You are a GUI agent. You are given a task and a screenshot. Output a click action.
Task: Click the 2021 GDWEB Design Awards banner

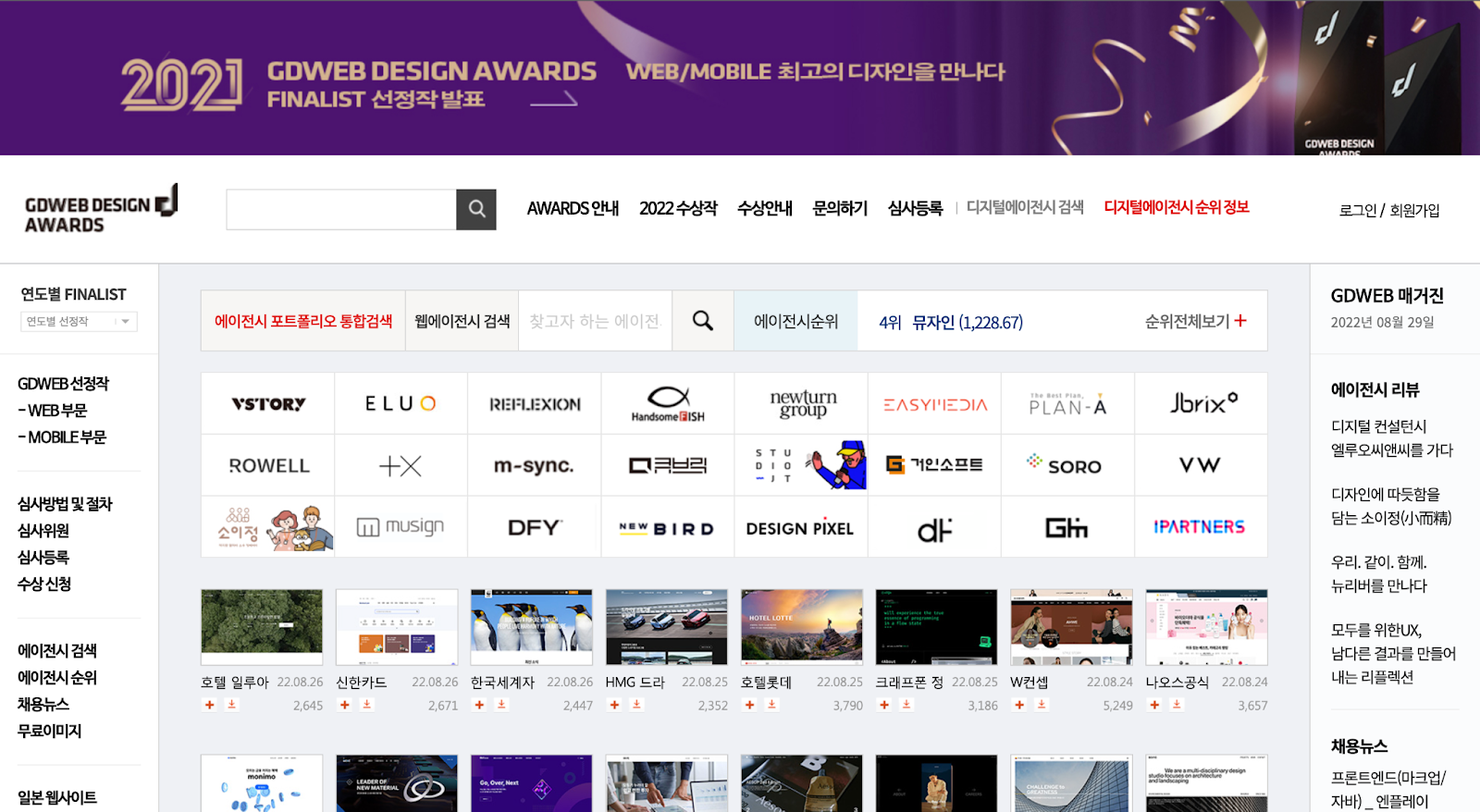[740, 78]
